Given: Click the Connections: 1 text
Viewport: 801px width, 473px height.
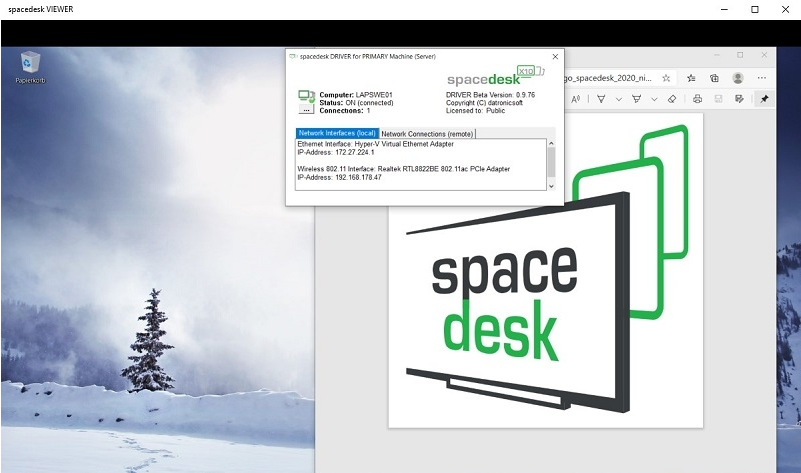Looking at the screenshot, I should pyautogui.click(x=345, y=110).
